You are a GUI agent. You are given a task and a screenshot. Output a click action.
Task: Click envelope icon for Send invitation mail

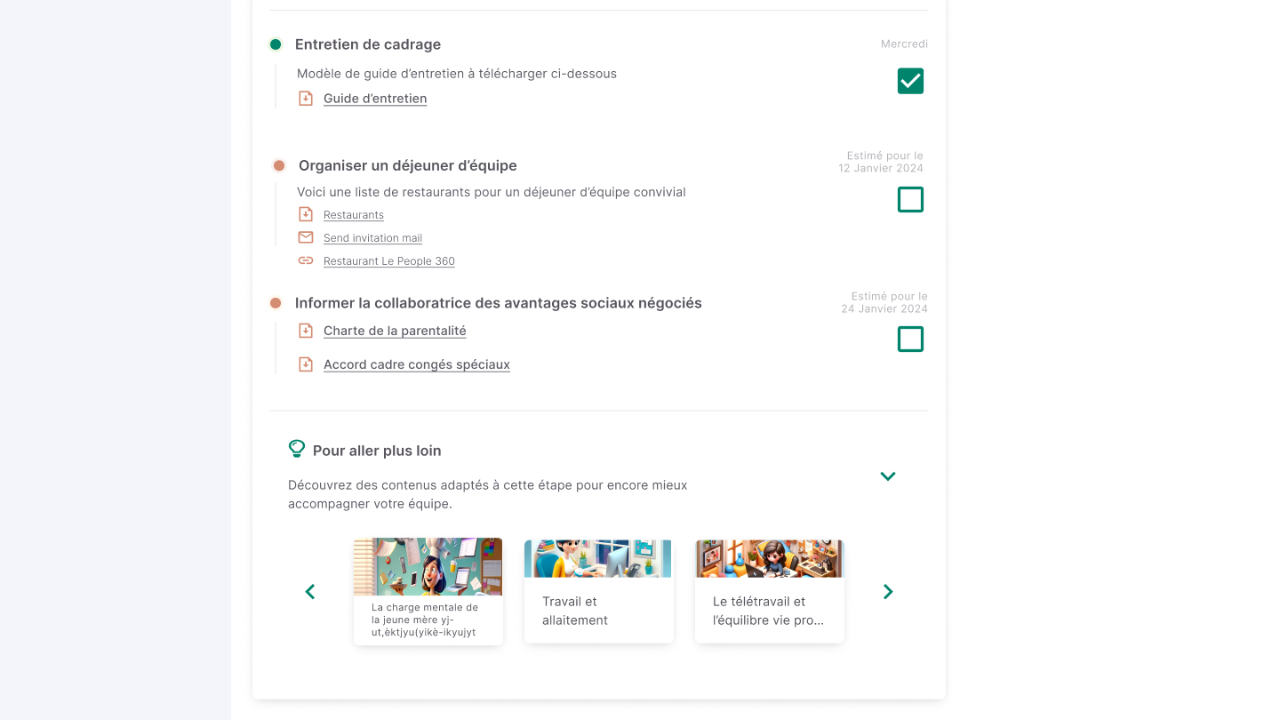point(306,237)
